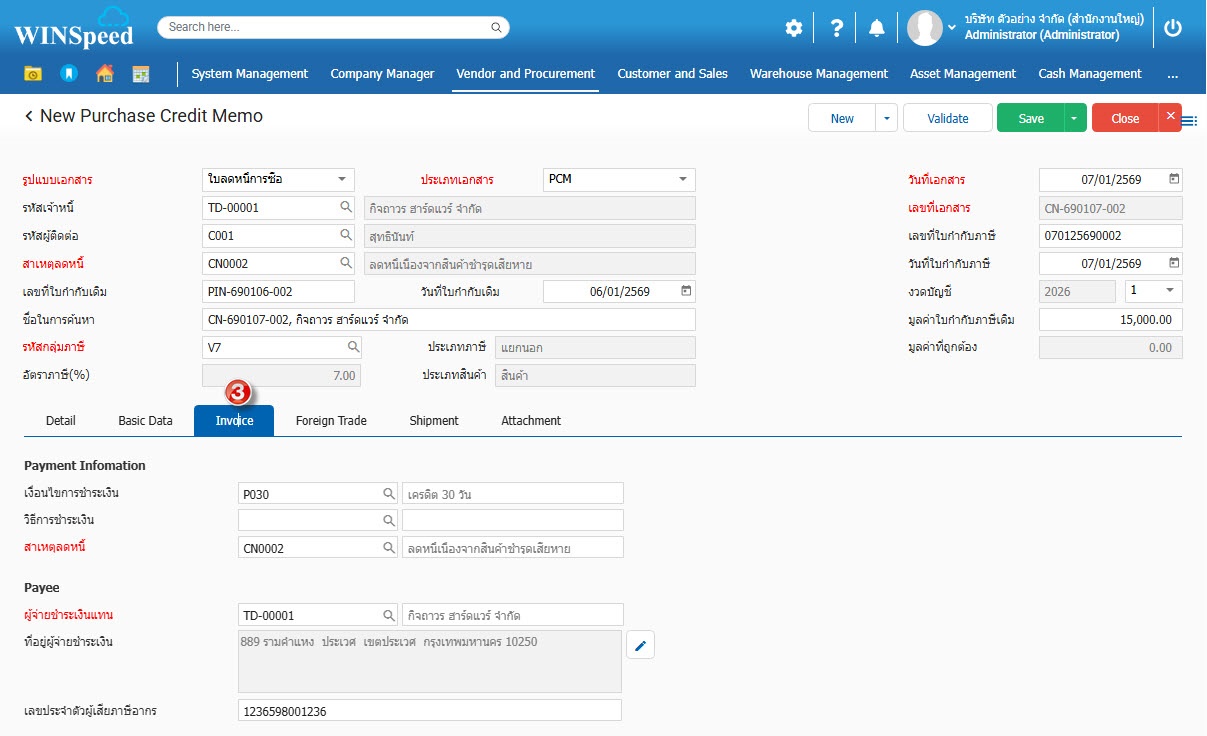Click search icon for payment term P030
The width and height of the screenshot is (1207, 736).
pos(389,494)
